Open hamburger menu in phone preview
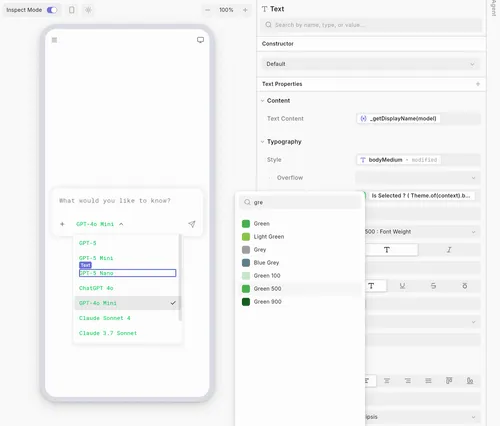 [x=54, y=40]
